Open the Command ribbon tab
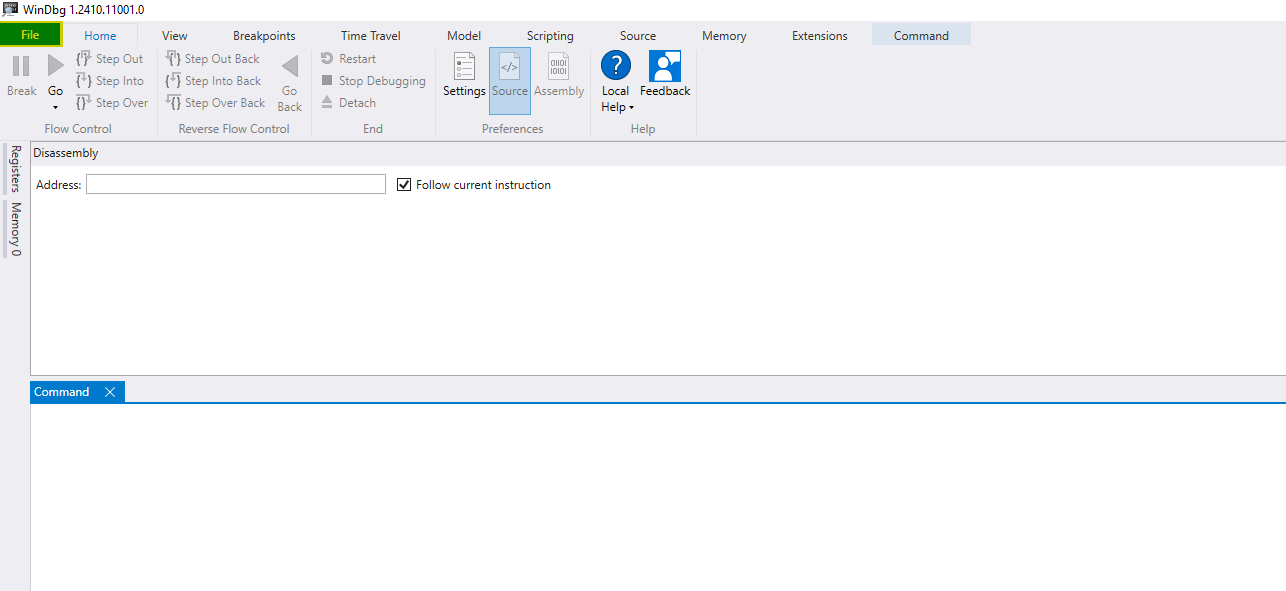The width and height of the screenshot is (1286, 591). coord(921,35)
